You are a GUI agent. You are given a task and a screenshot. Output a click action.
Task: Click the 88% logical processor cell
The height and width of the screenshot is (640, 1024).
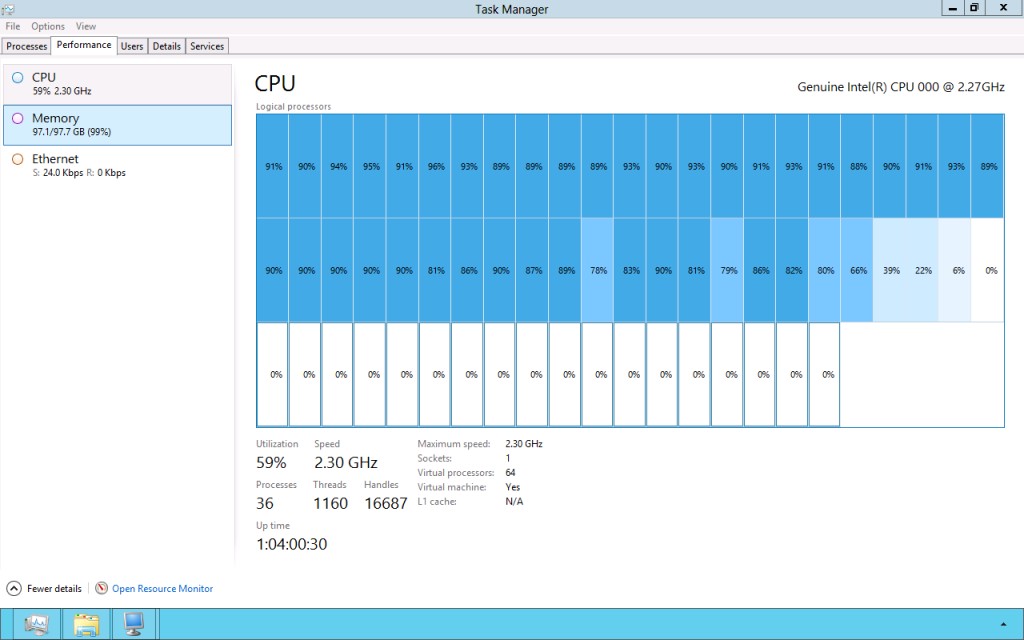pyautogui.click(x=857, y=166)
